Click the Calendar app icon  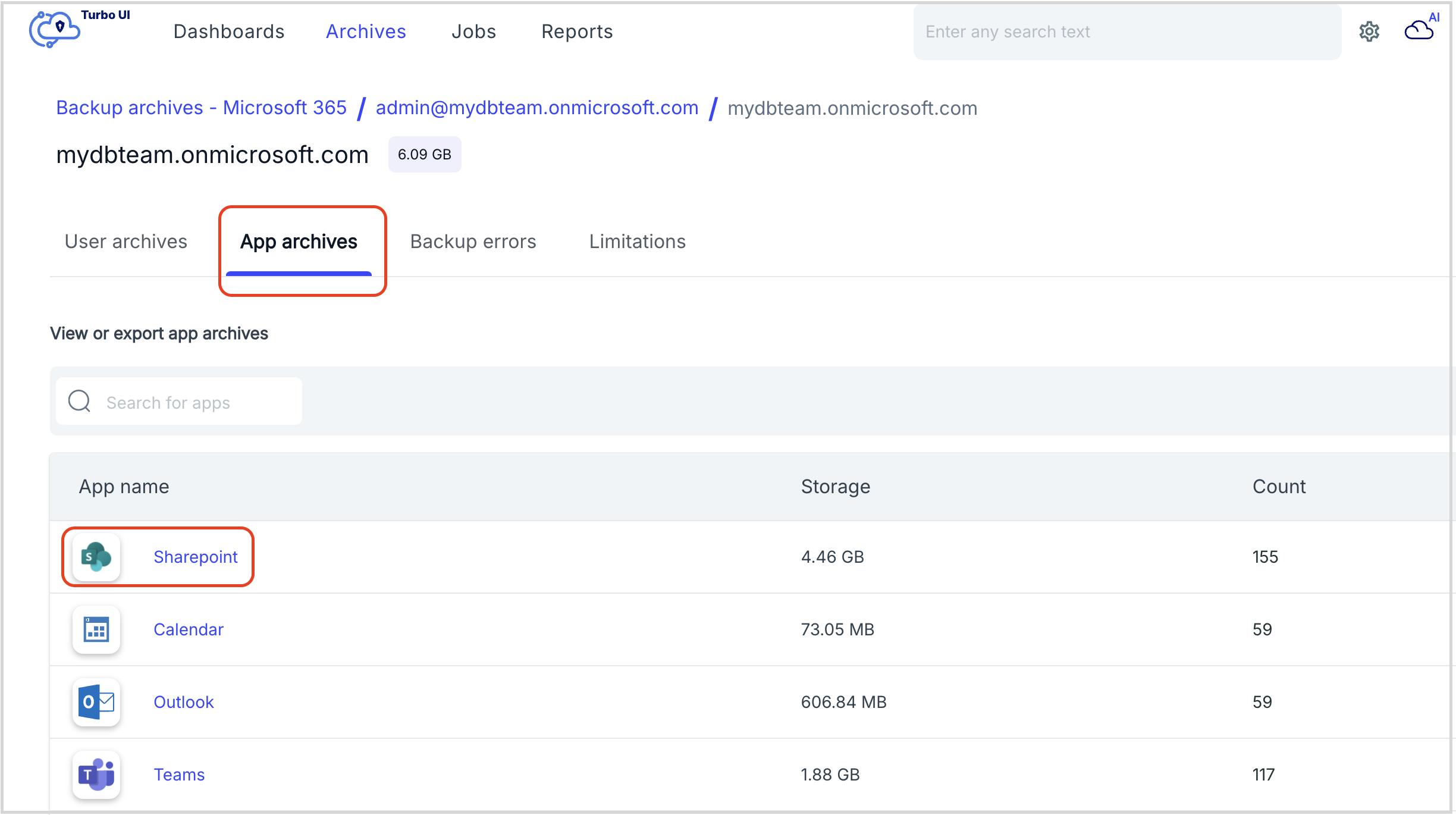tap(96, 629)
